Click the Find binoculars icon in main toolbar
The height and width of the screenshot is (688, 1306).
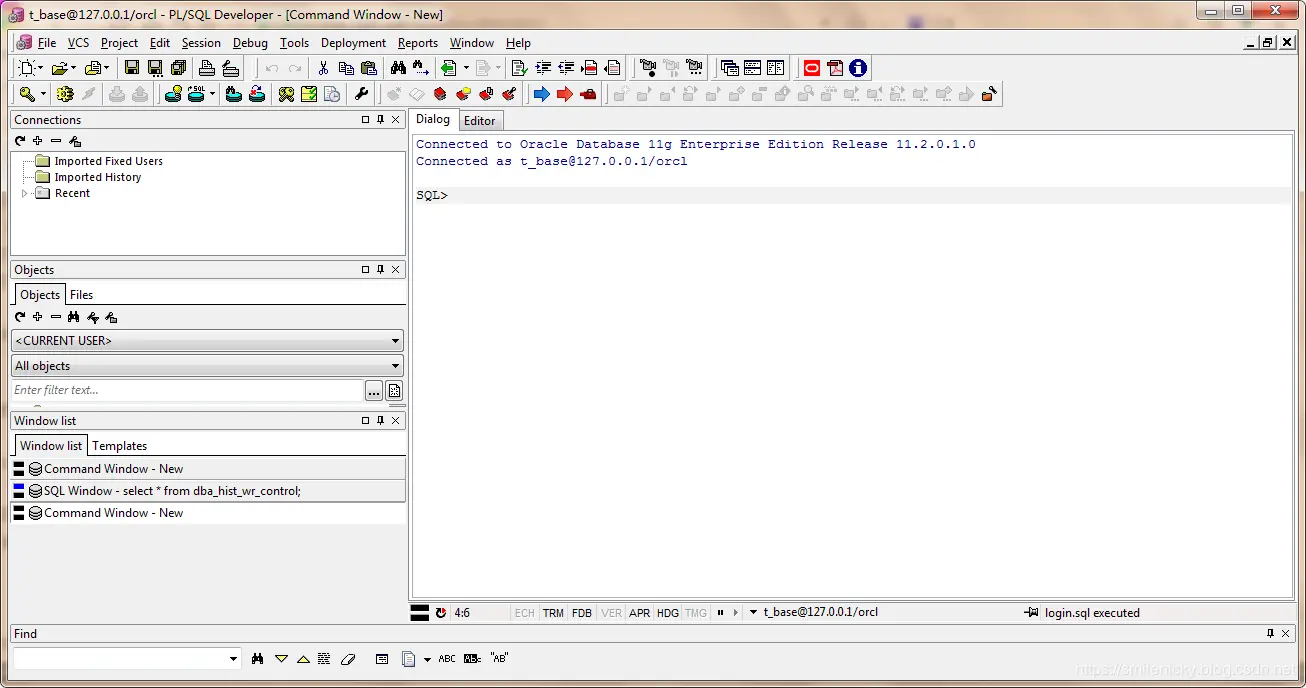(398, 68)
